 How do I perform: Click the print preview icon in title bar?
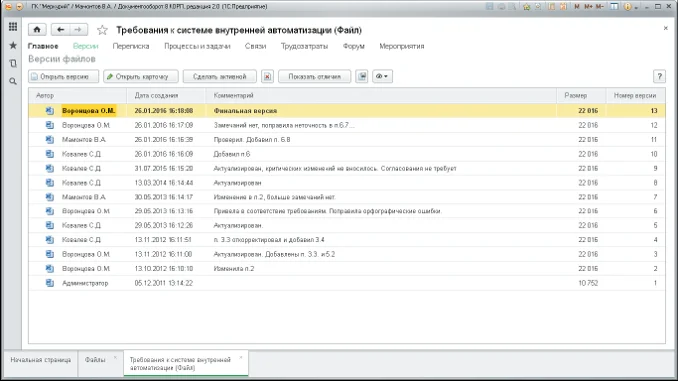pyautogui.click(x=512, y=6)
